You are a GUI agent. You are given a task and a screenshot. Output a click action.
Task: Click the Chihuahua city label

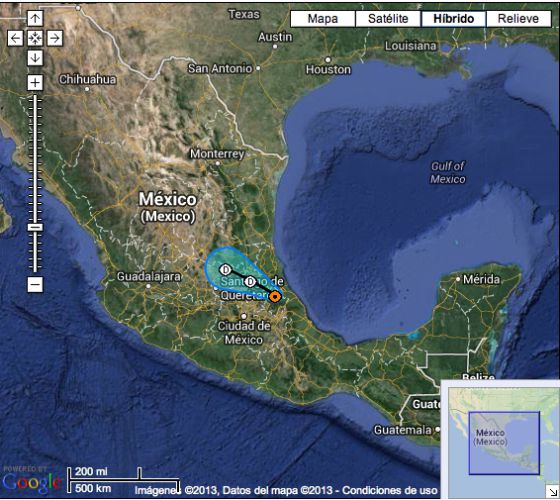(x=88, y=79)
